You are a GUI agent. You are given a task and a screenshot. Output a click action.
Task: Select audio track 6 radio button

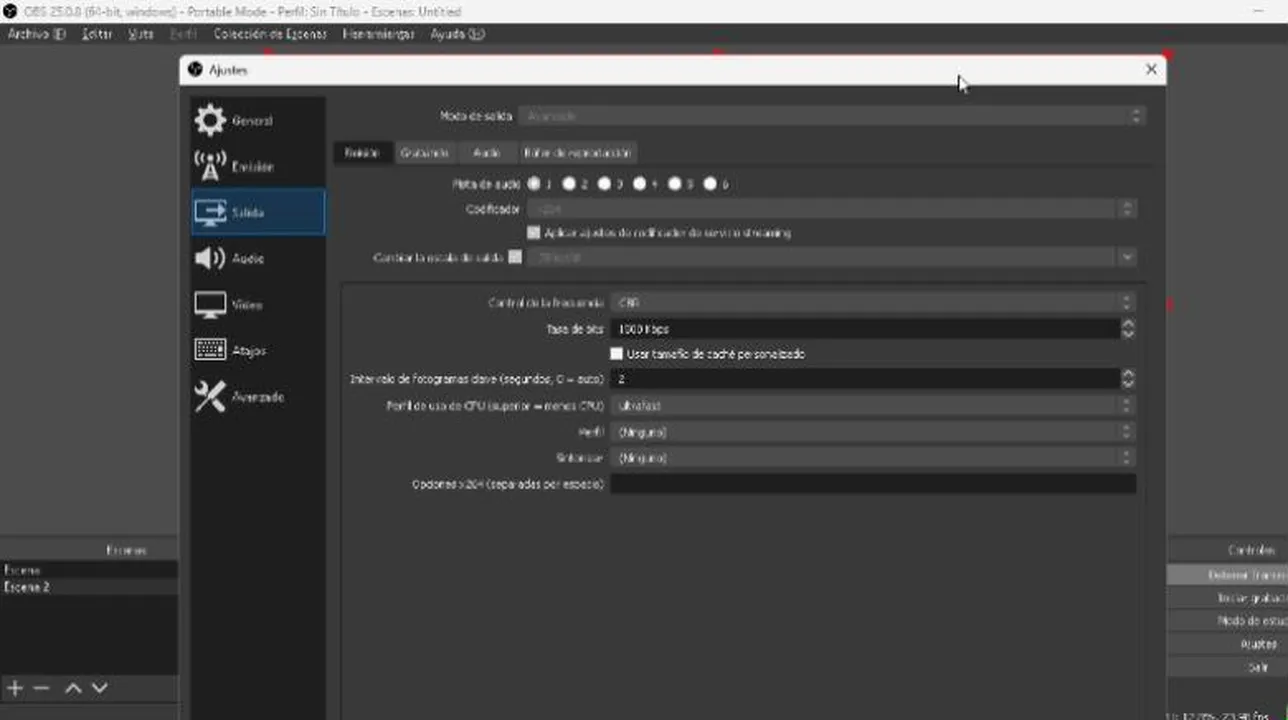pyautogui.click(x=710, y=184)
